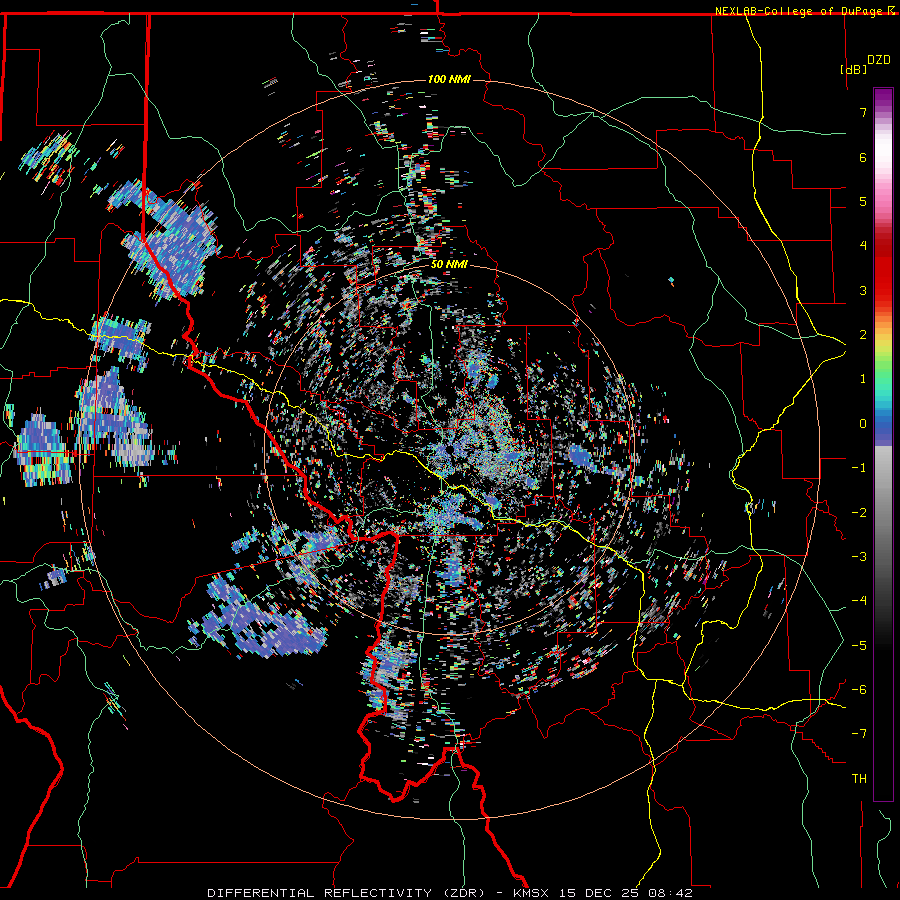Click the 50 NMI range ring label

[449, 265]
